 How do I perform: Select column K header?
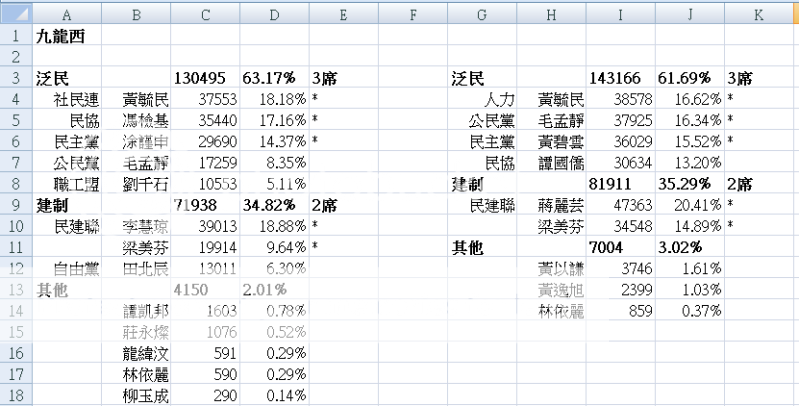click(760, 14)
